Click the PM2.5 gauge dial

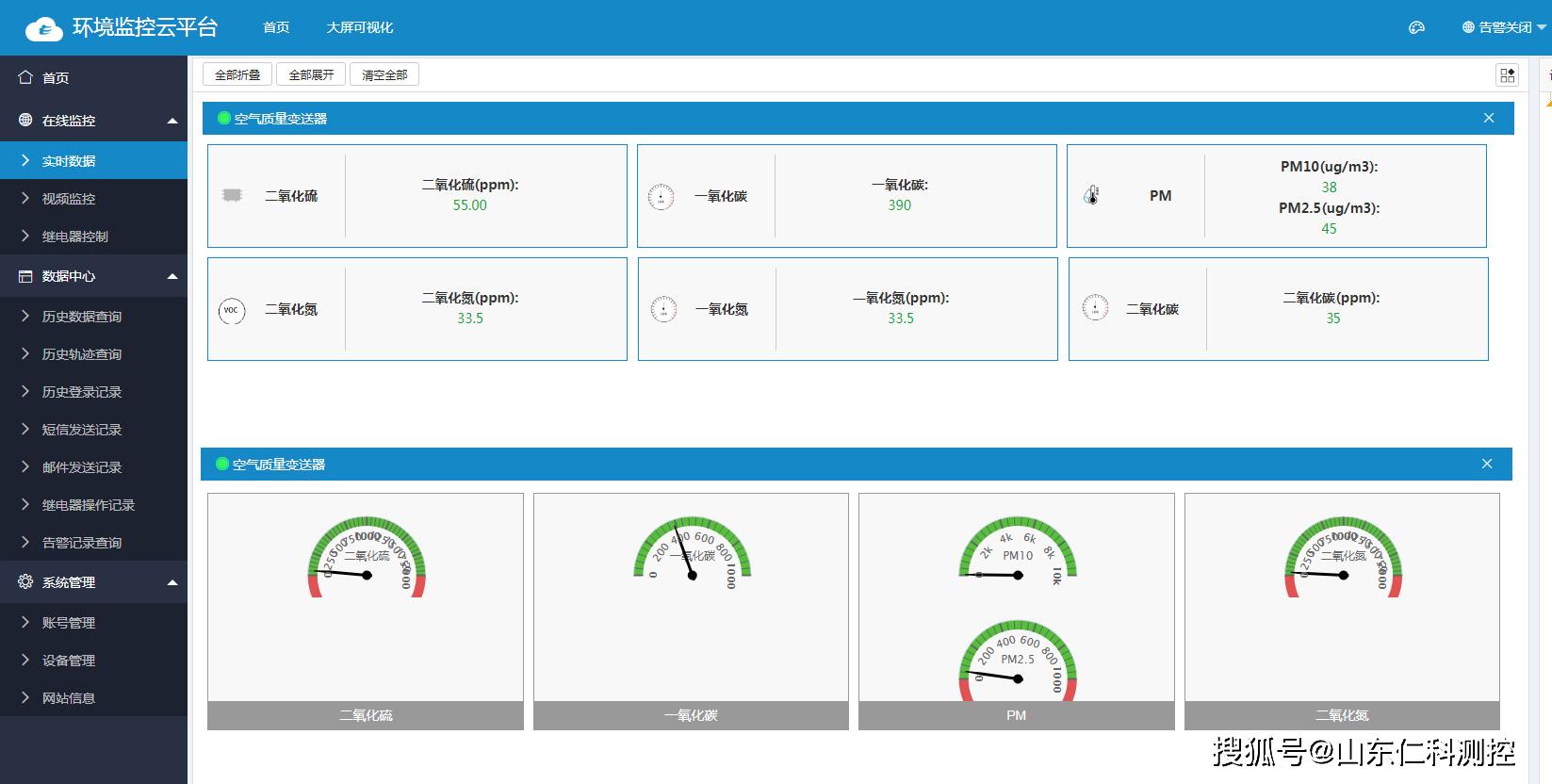(x=1018, y=660)
